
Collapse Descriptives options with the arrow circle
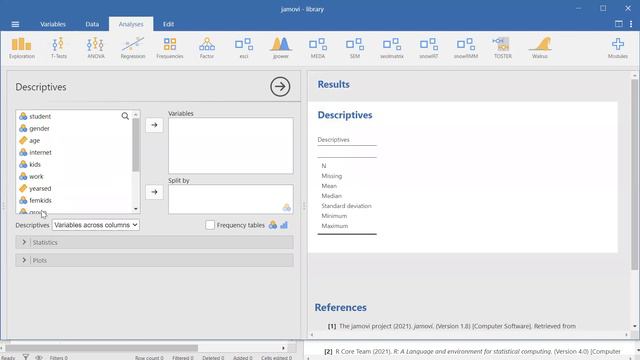(280, 87)
